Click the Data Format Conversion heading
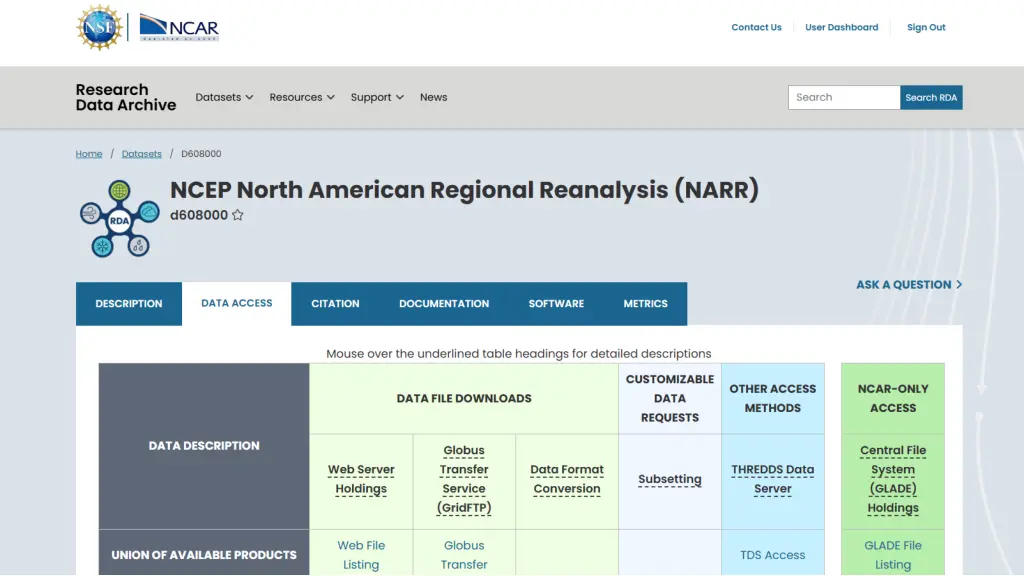This screenshot has height=576, width=1024. pyautogui.click(x=567, y=479)
